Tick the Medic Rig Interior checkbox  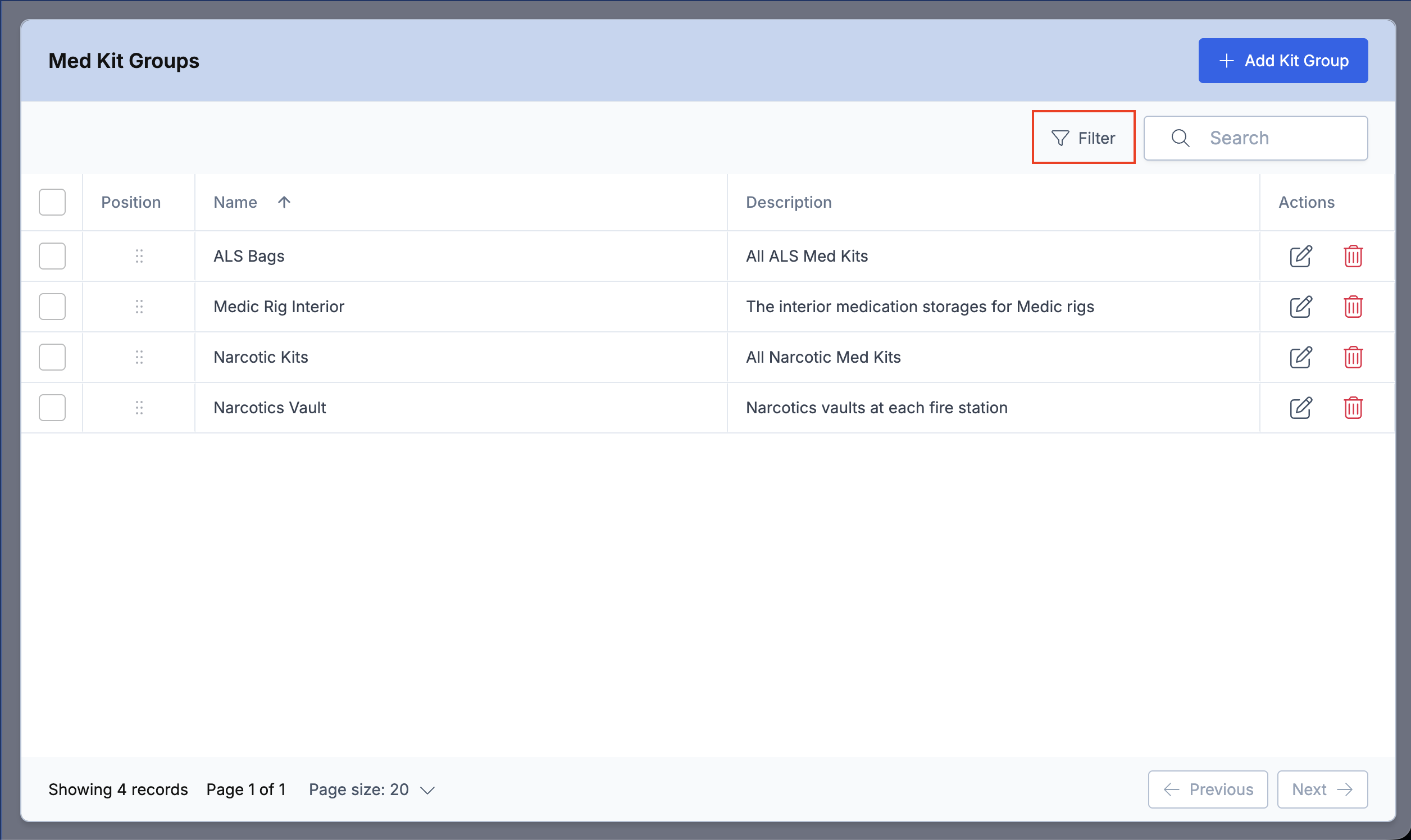tap(52, 307)
